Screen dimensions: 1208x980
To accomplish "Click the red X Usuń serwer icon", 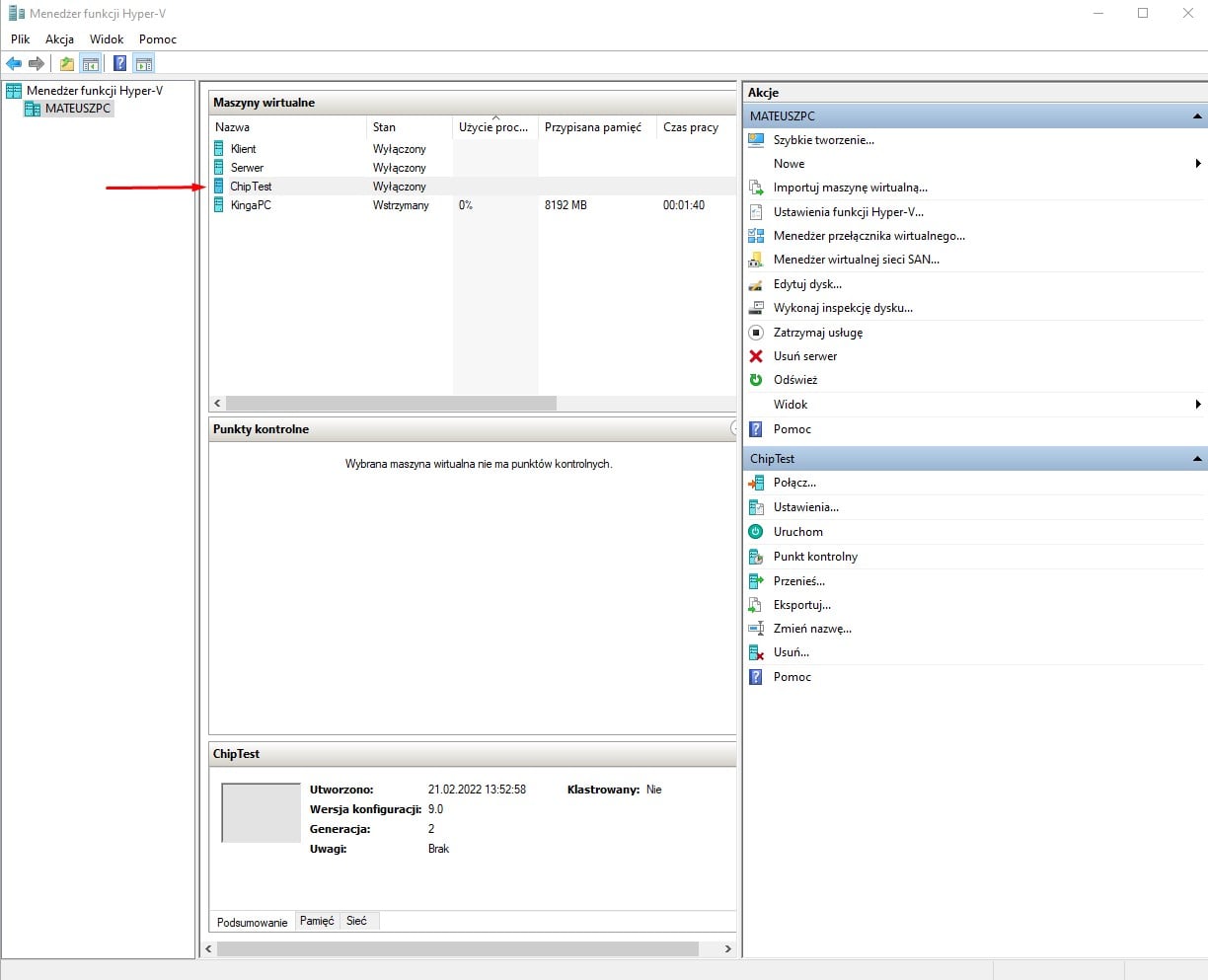I will pos(756,356).
